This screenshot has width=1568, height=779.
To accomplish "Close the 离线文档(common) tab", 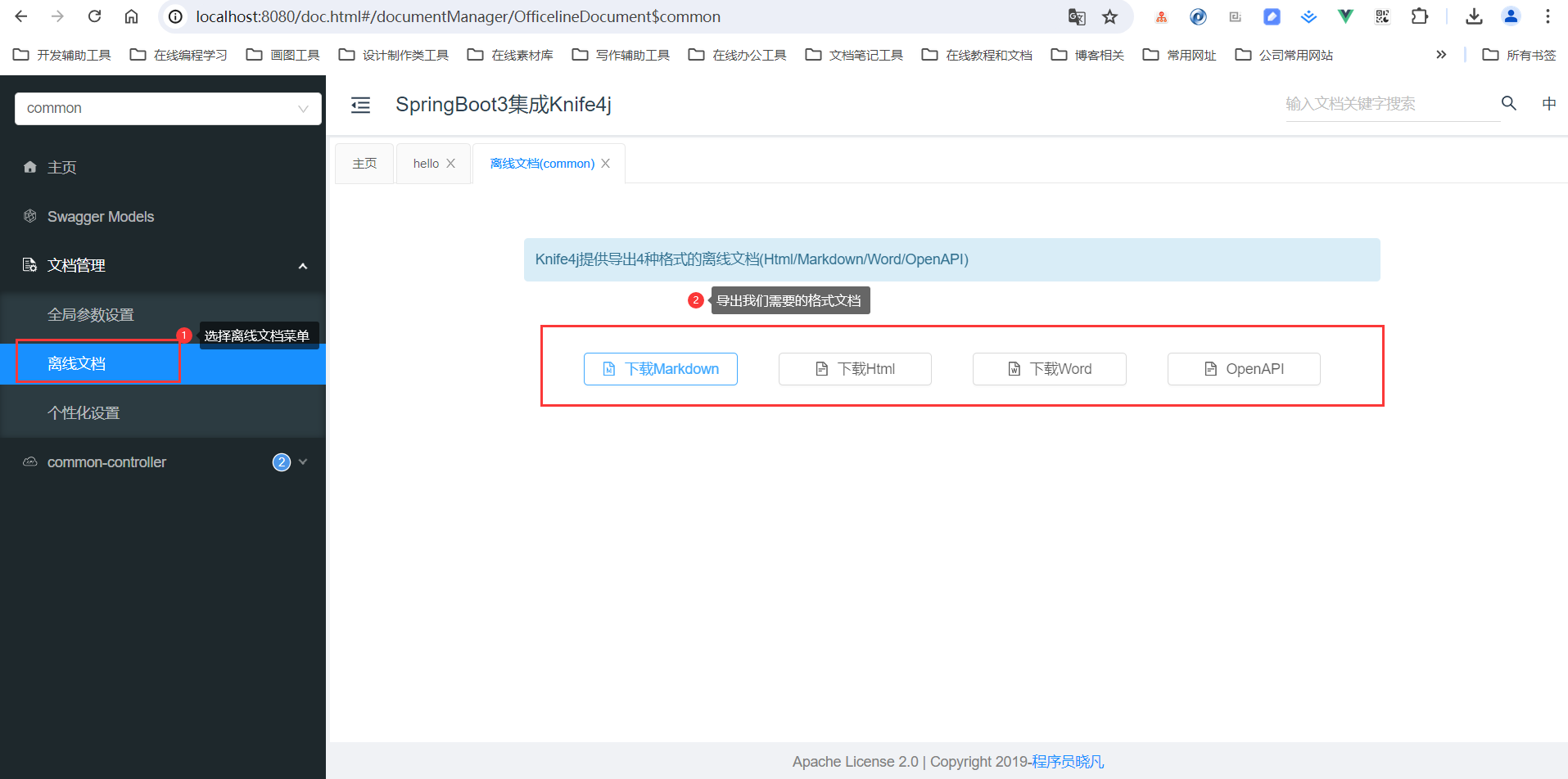I will coord(605,164).
